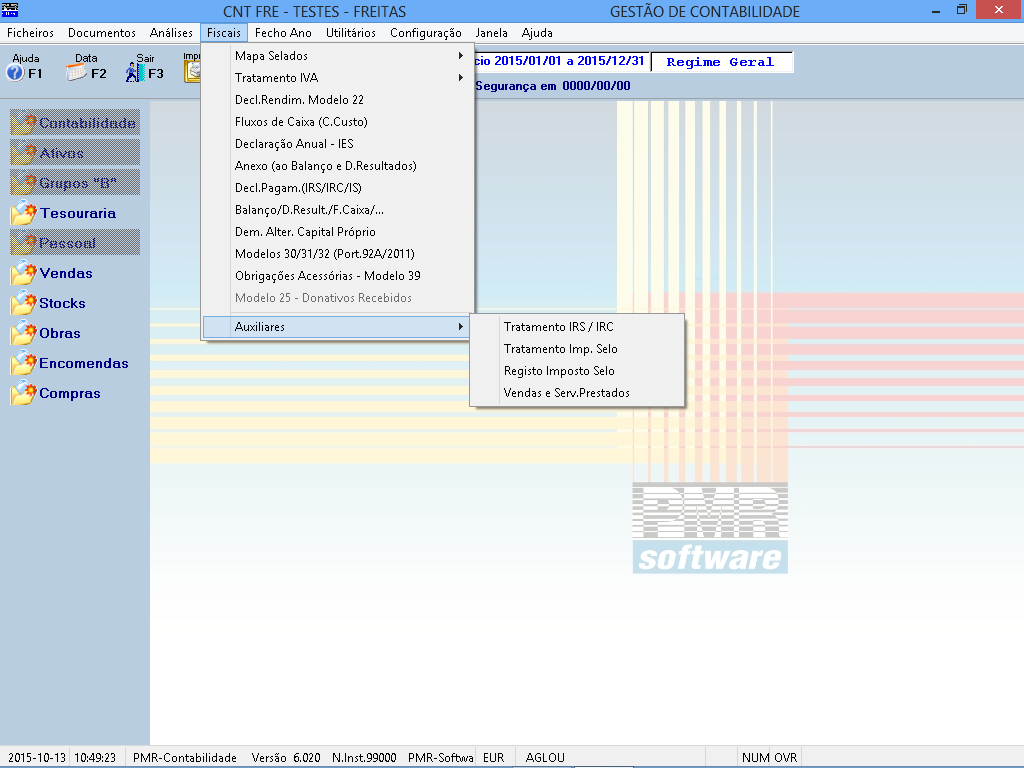Click PMR-Contabilidade in the status bar
The width and height of the screenshot is (1024, 768).
coord(185,758)
